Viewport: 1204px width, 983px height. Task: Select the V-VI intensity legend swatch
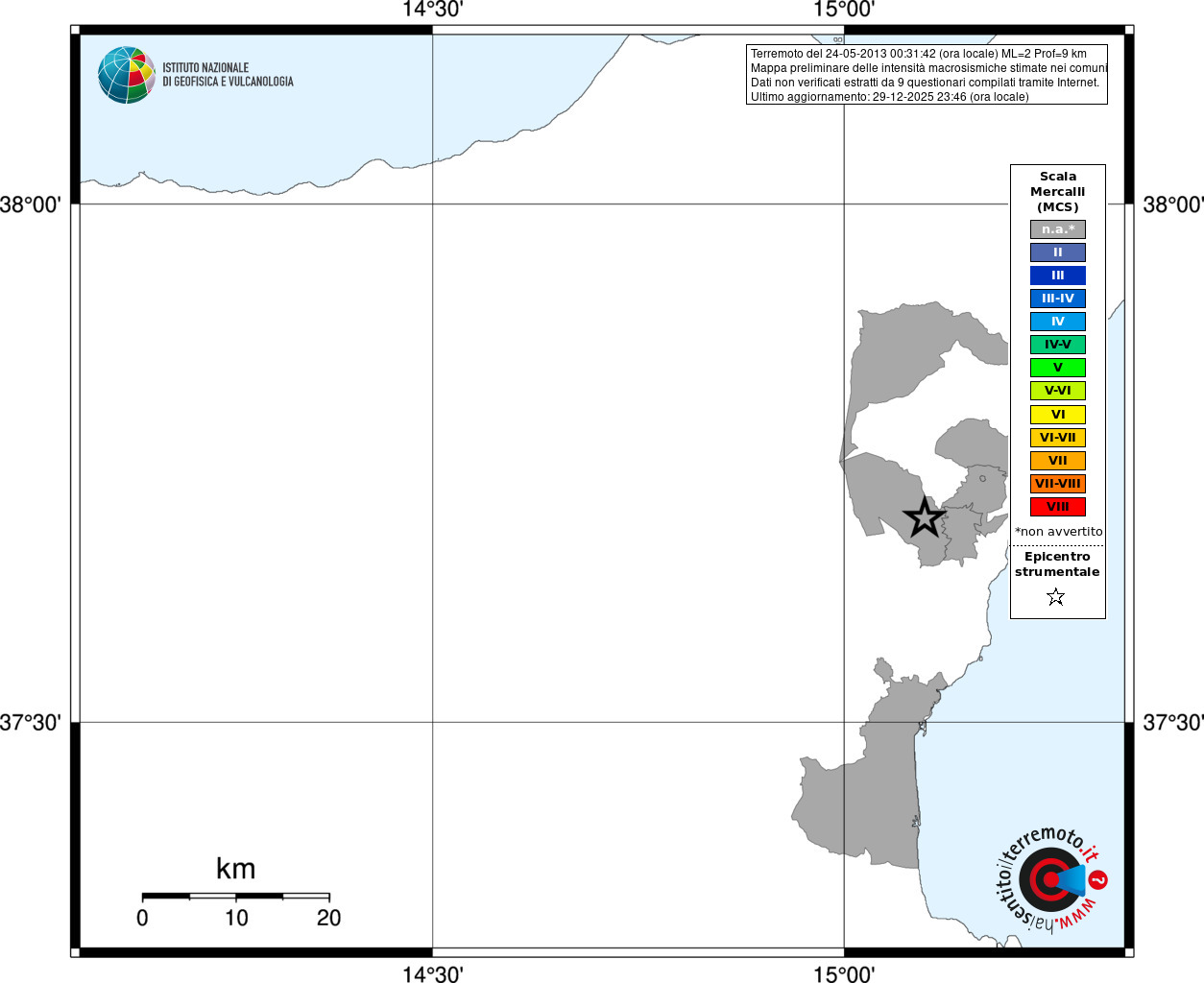(x=1058, y=391)
